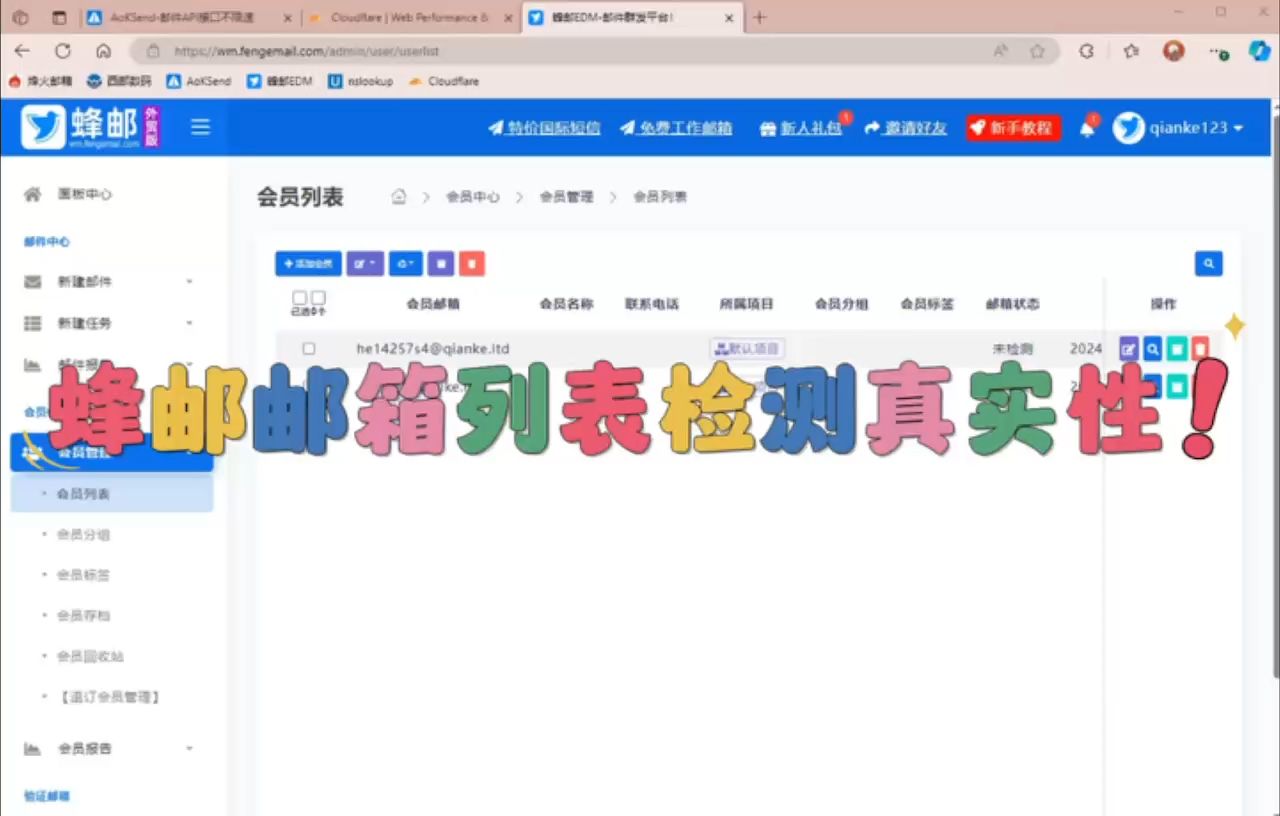The width and height of the screenshot is (1280, 816).
Task: Open 面板中心 in the sidebar
Action: pos(85,194)
